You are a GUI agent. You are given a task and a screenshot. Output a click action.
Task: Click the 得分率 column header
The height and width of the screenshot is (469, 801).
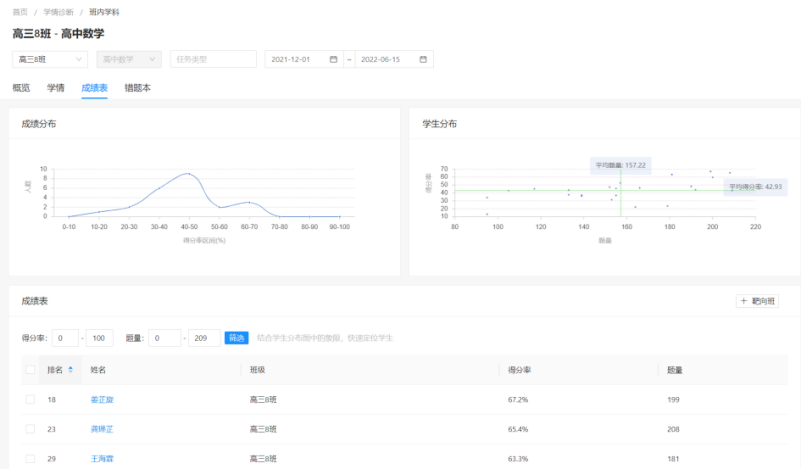point(519,369)
